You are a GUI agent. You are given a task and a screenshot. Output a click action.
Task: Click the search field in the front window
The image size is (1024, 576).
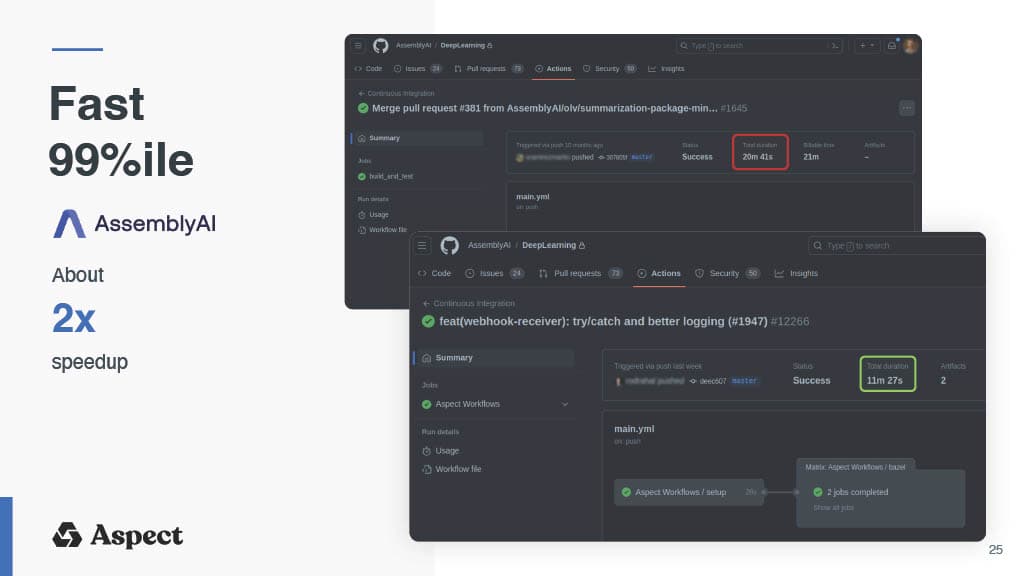pos(895,246)
